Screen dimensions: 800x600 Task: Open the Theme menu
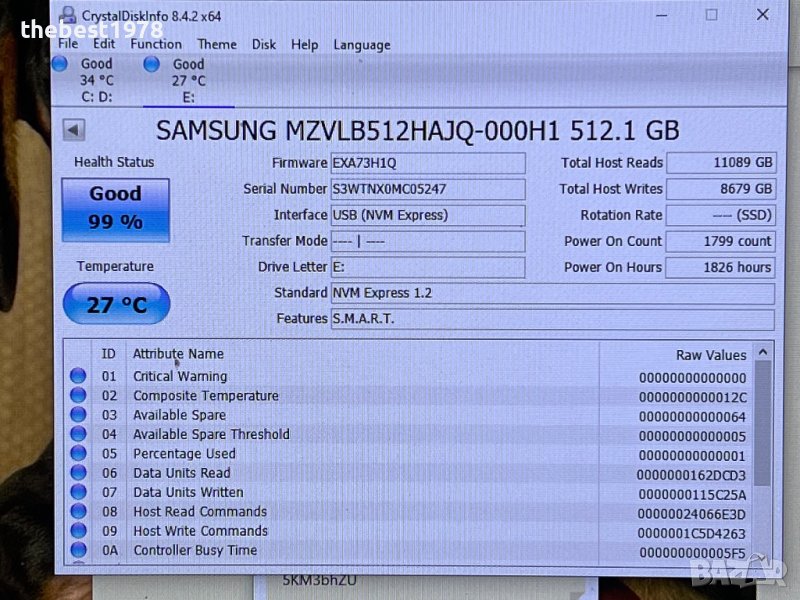217,44
